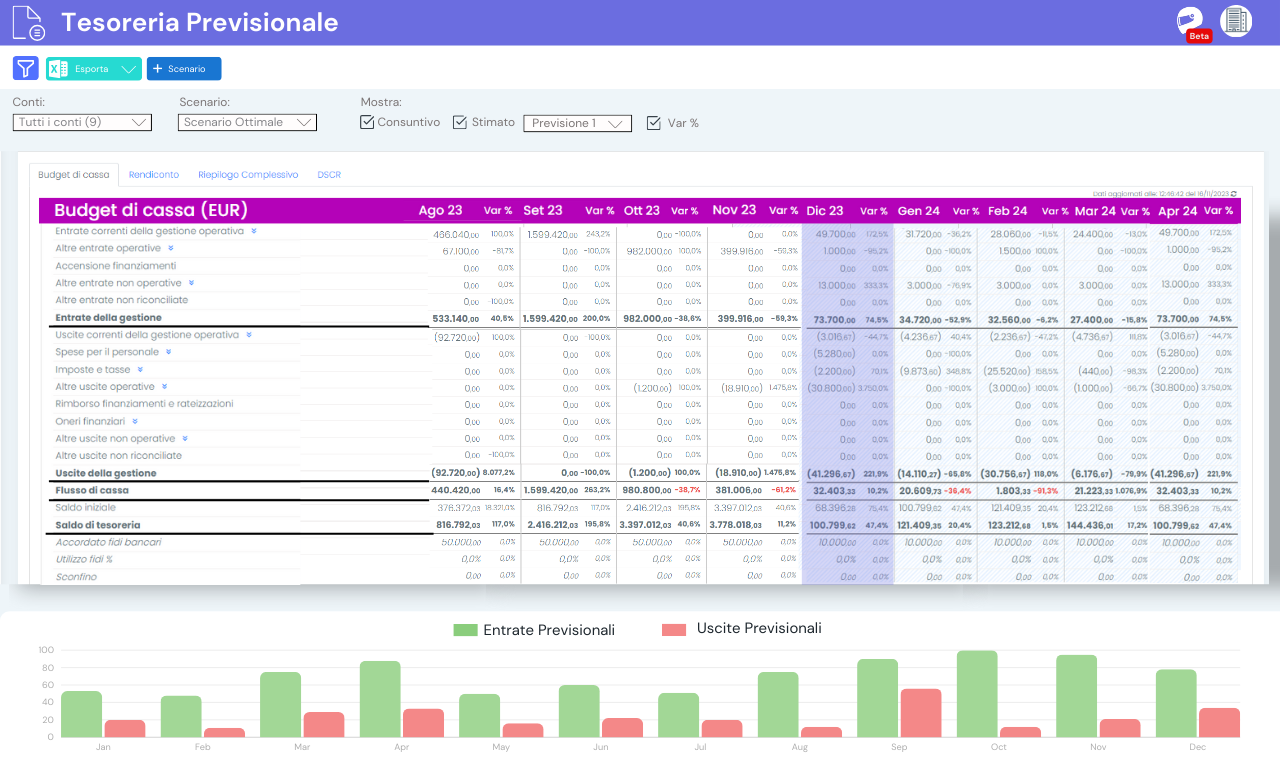The height and width of the screenshot is (768, 1280).
Task: Click Ago 23 Entrate della gestione value 533.140
Action: click(x=456, y=318)
